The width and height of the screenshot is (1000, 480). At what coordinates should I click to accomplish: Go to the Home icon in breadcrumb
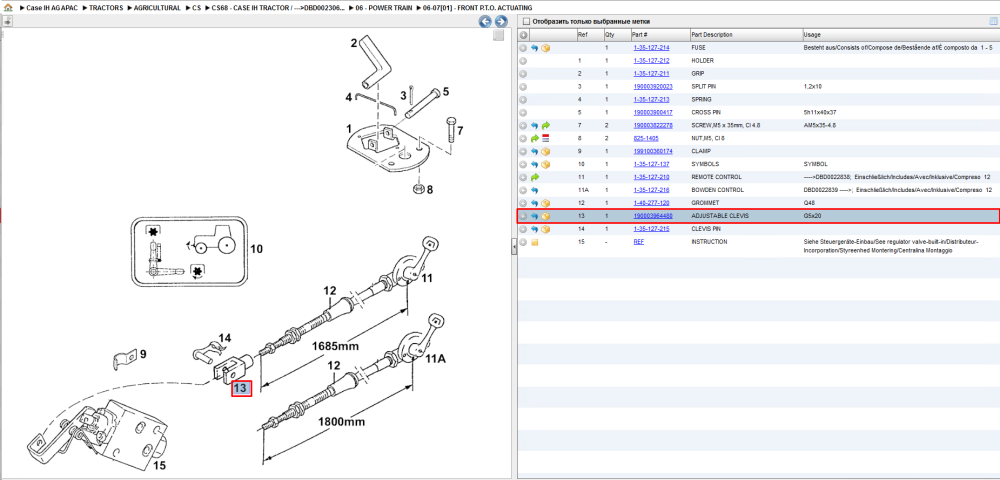[8, 8]
